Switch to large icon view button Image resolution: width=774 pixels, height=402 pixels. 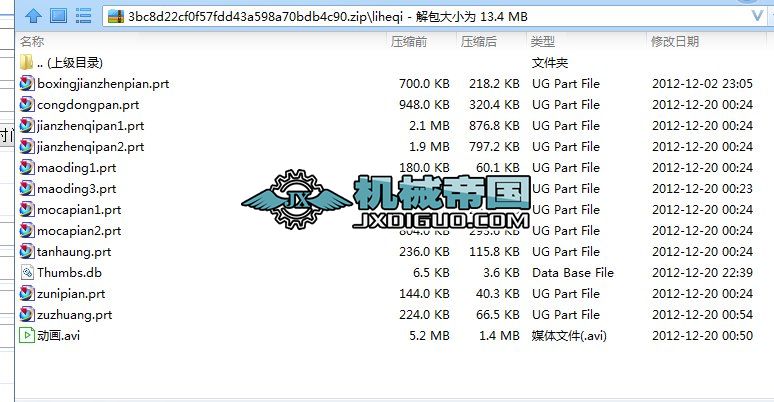click(58, 16)
